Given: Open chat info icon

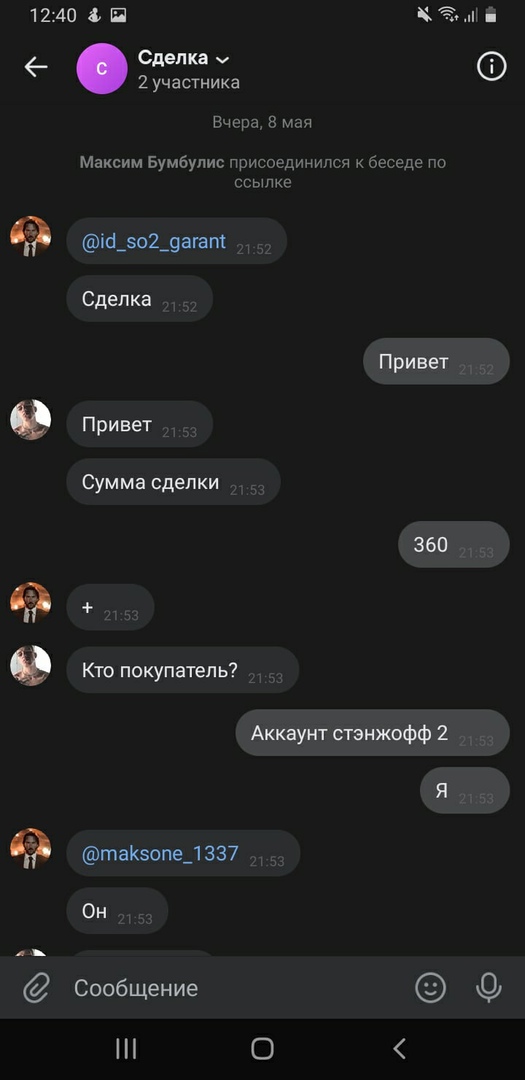Looking at the screenshot, I should [x=491, y=67].
